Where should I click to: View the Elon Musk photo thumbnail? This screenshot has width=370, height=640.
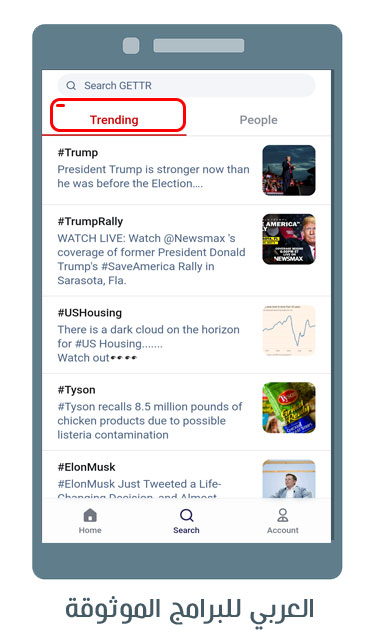pyautogui.click(x=289, y=479)
